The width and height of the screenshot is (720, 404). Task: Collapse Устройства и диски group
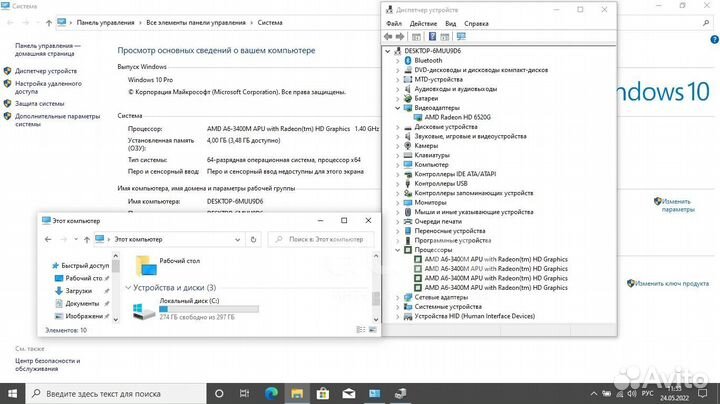pos(128,288)
